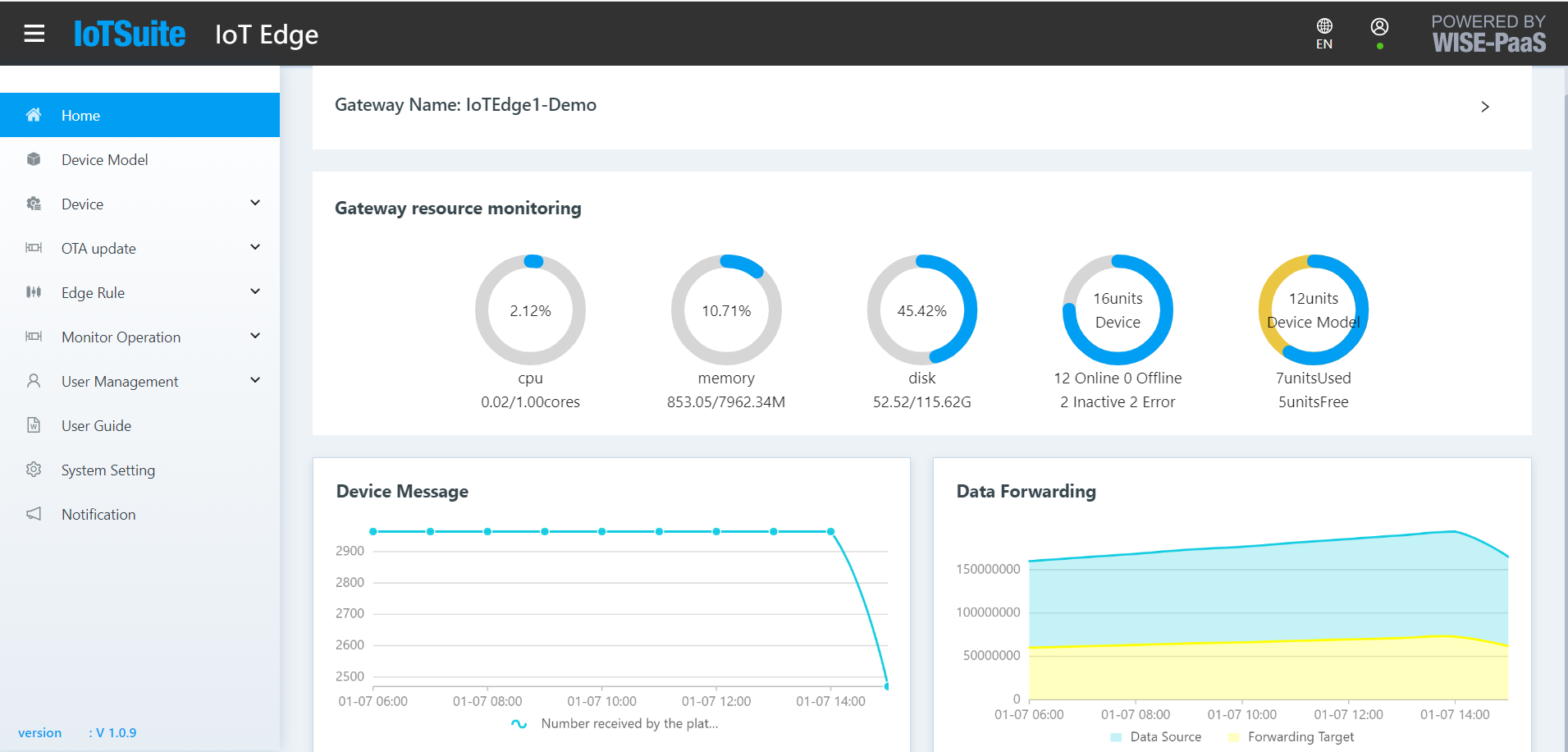1568x752 pixels.
Task: Select Home in the sidebar menu
Action: coord(80,115)
